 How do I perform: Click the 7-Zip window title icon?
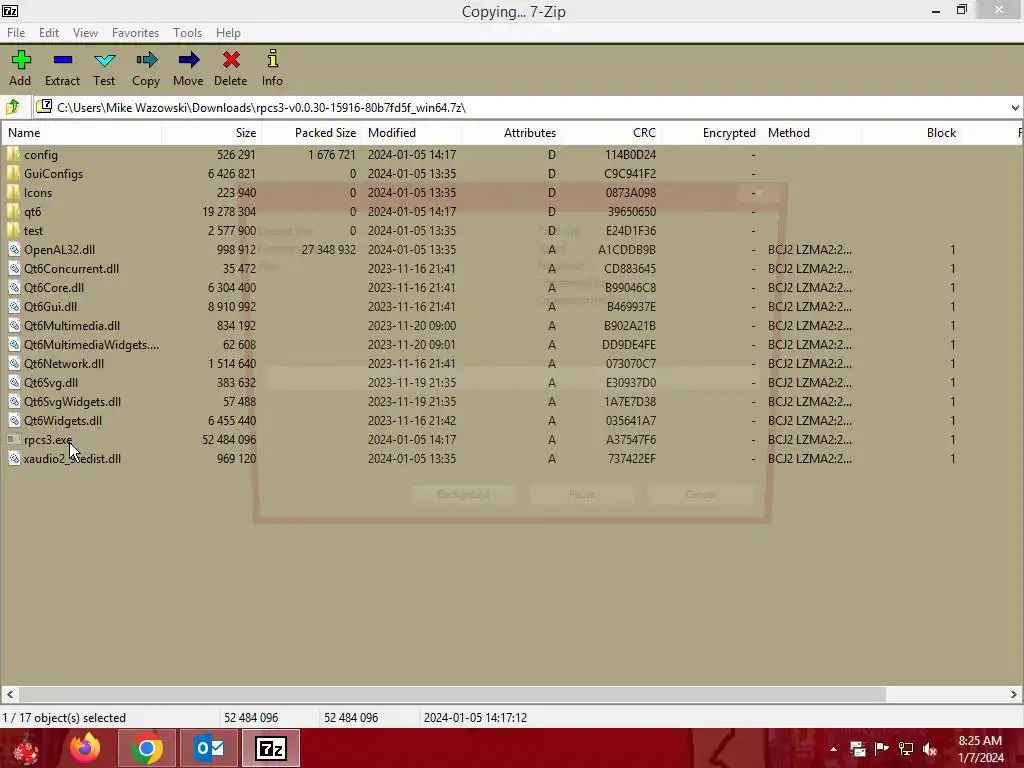pyautogui.click(x=10, y=10)
